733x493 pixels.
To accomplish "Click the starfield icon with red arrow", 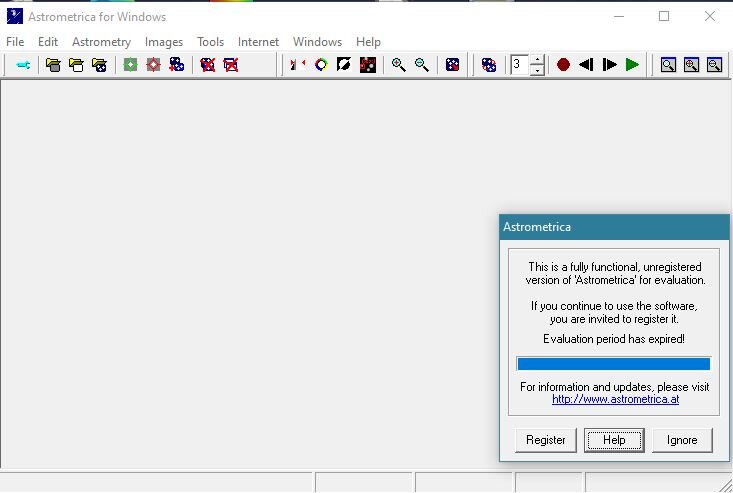I will coord(453,65).
